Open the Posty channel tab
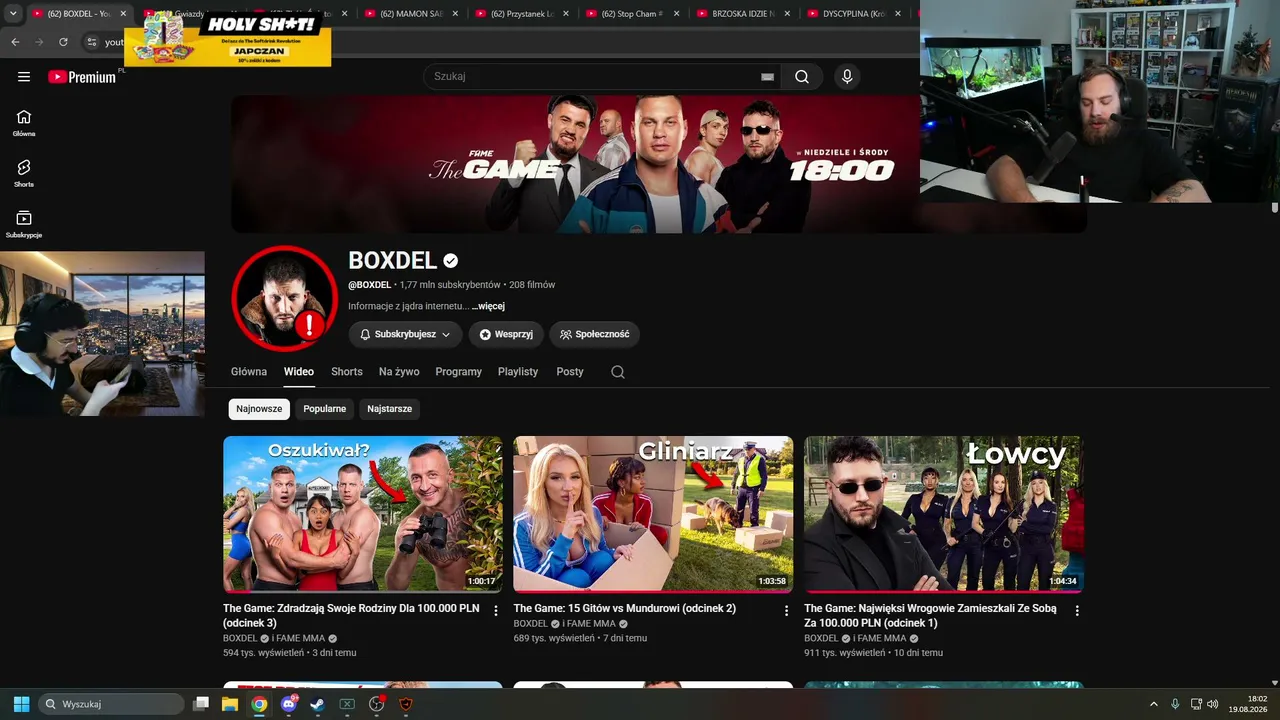The width and height of the screenshot is (1280, 720). click(x=570, y=372)
